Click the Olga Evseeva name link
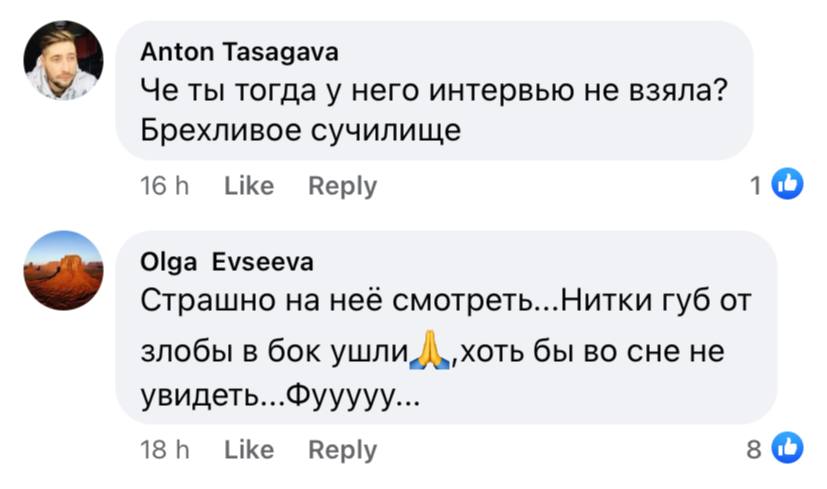 pyautogui.click(x=227, y=262)
